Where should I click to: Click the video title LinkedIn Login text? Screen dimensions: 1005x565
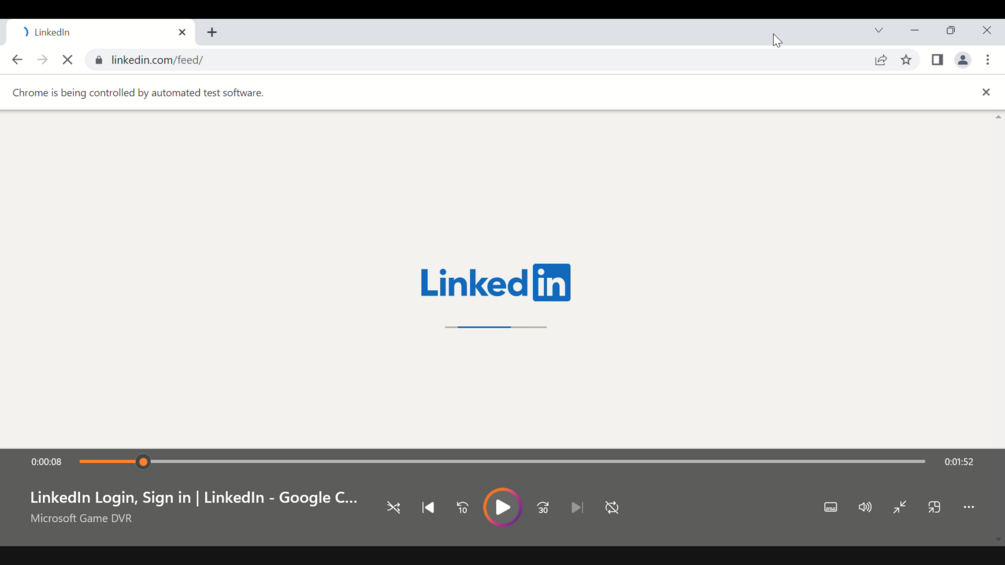click(194, 497)
